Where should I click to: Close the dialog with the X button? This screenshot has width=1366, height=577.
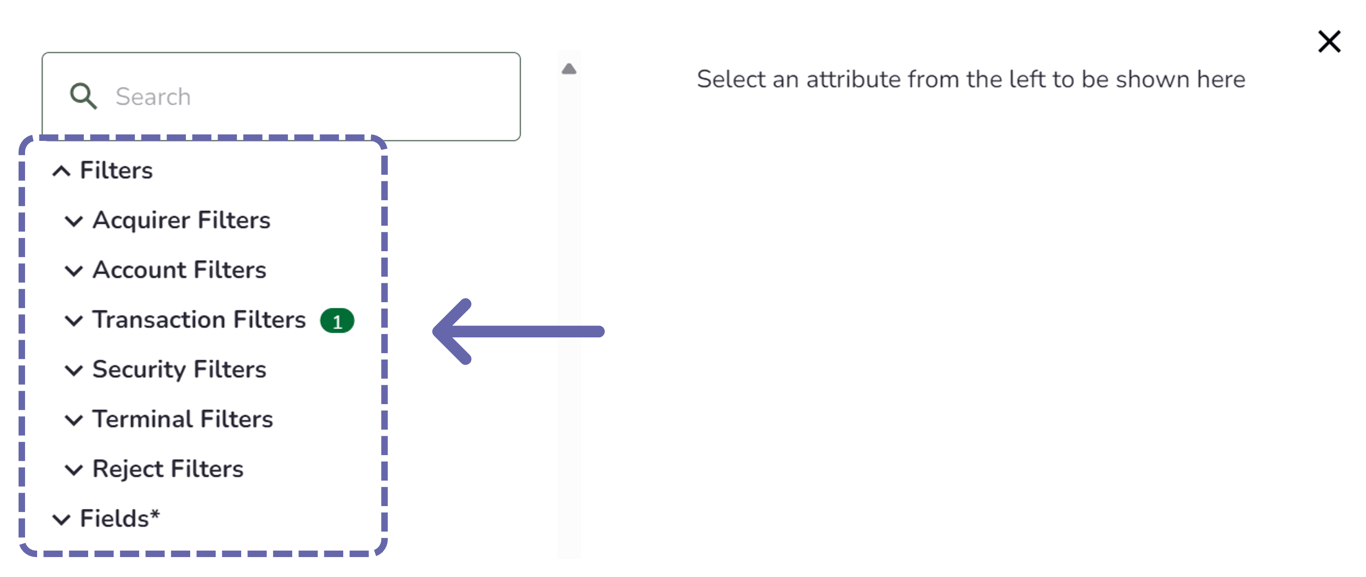pos(1329,41)
